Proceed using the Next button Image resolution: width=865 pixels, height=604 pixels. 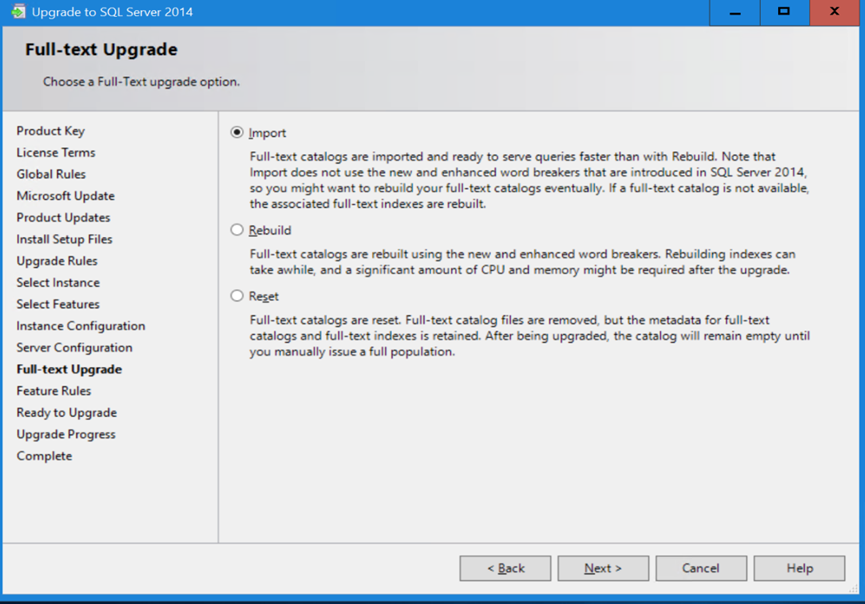click(603, 568)
